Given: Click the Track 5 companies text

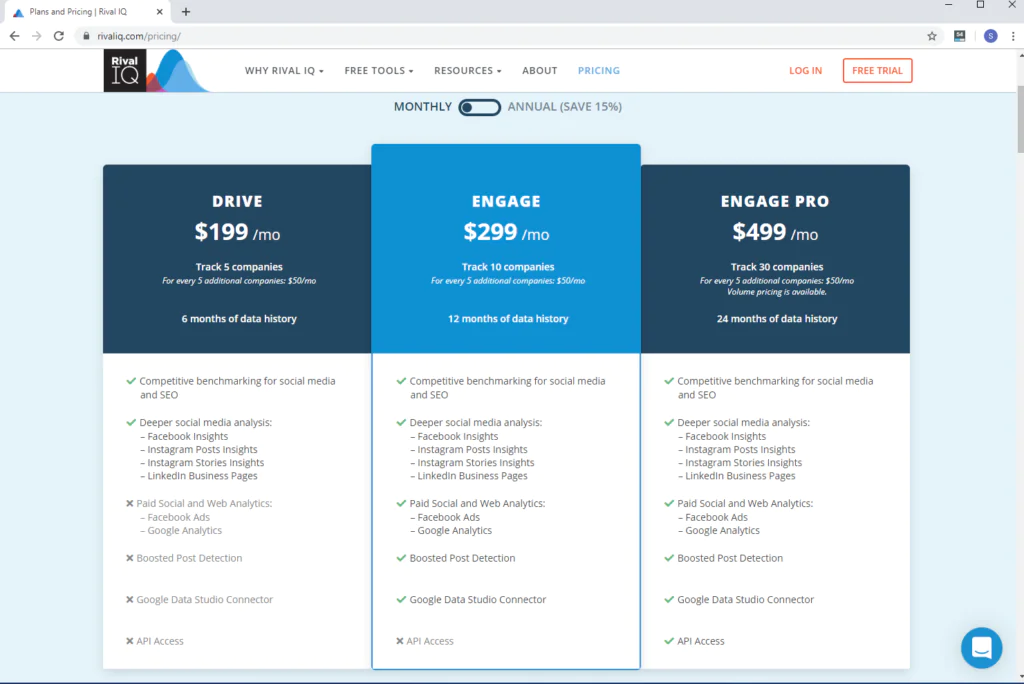Looking at the screenshot, I should pyautogui.click(x=239, y=267).
